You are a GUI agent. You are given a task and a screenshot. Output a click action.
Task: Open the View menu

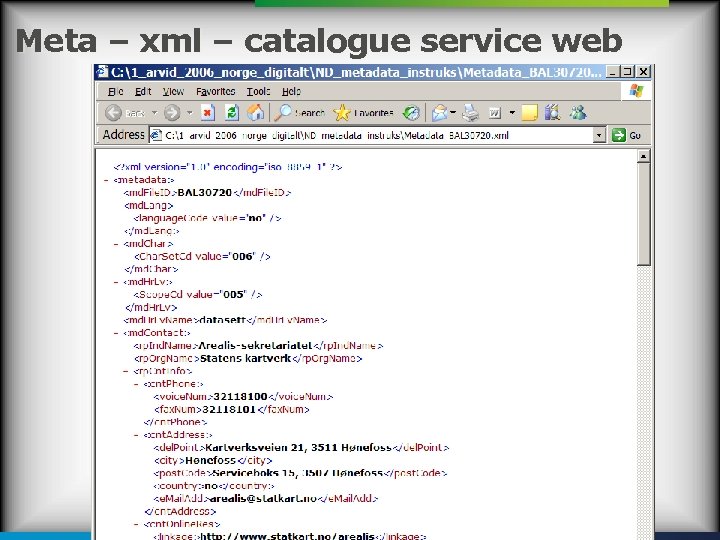point(173,91)
